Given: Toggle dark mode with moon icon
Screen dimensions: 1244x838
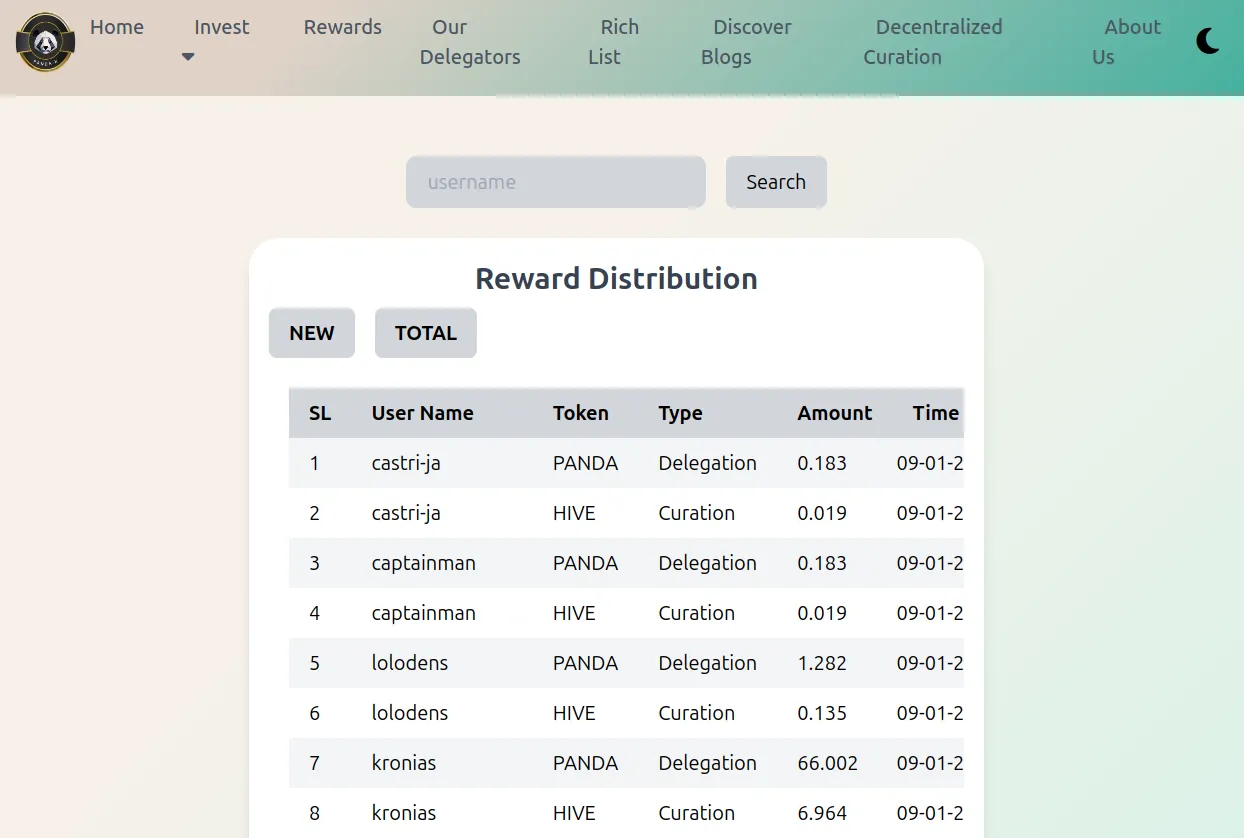Looking at the screenshot, I should point(1208,41).
